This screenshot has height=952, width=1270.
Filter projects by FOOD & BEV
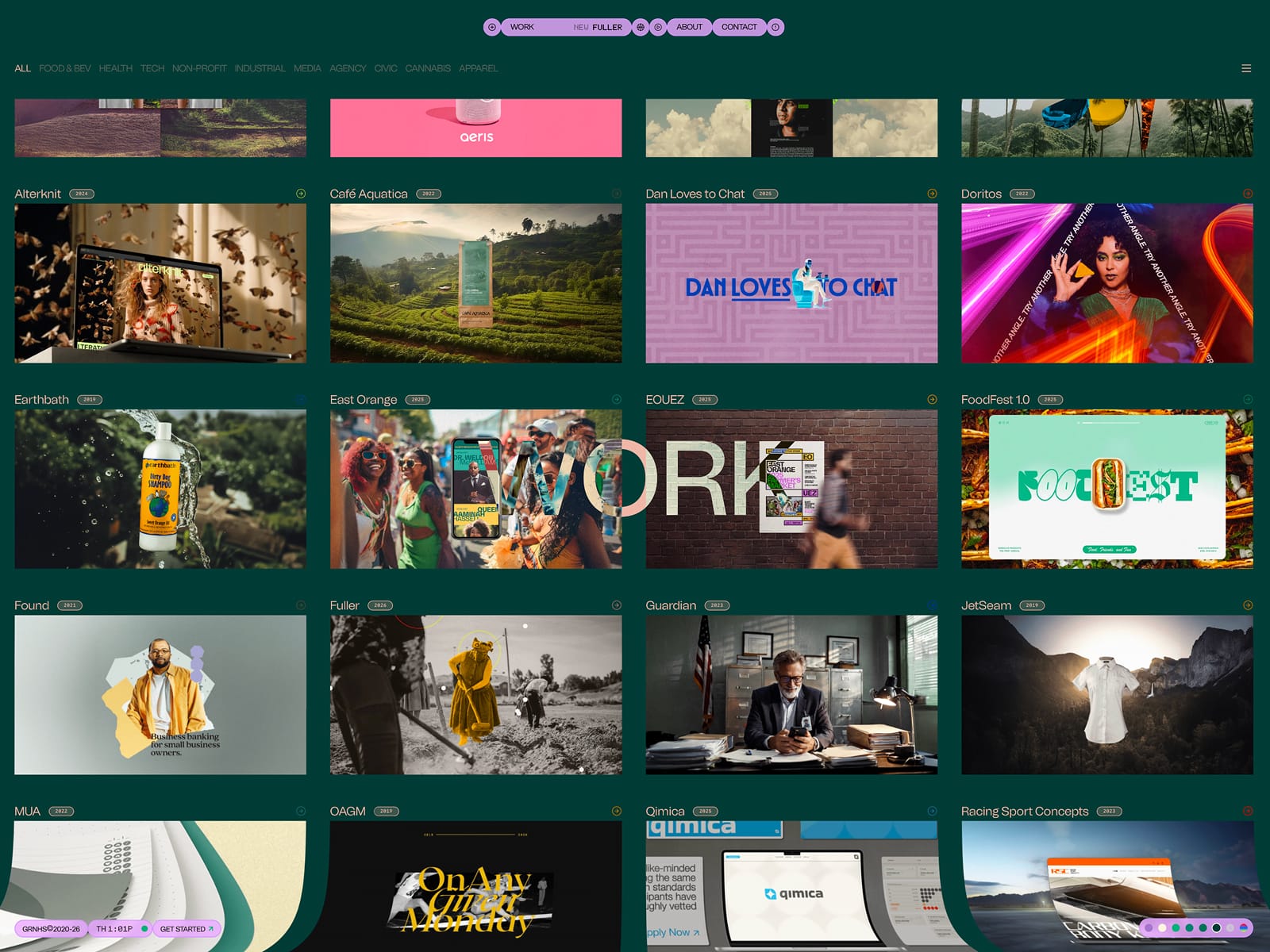point(65,68)
